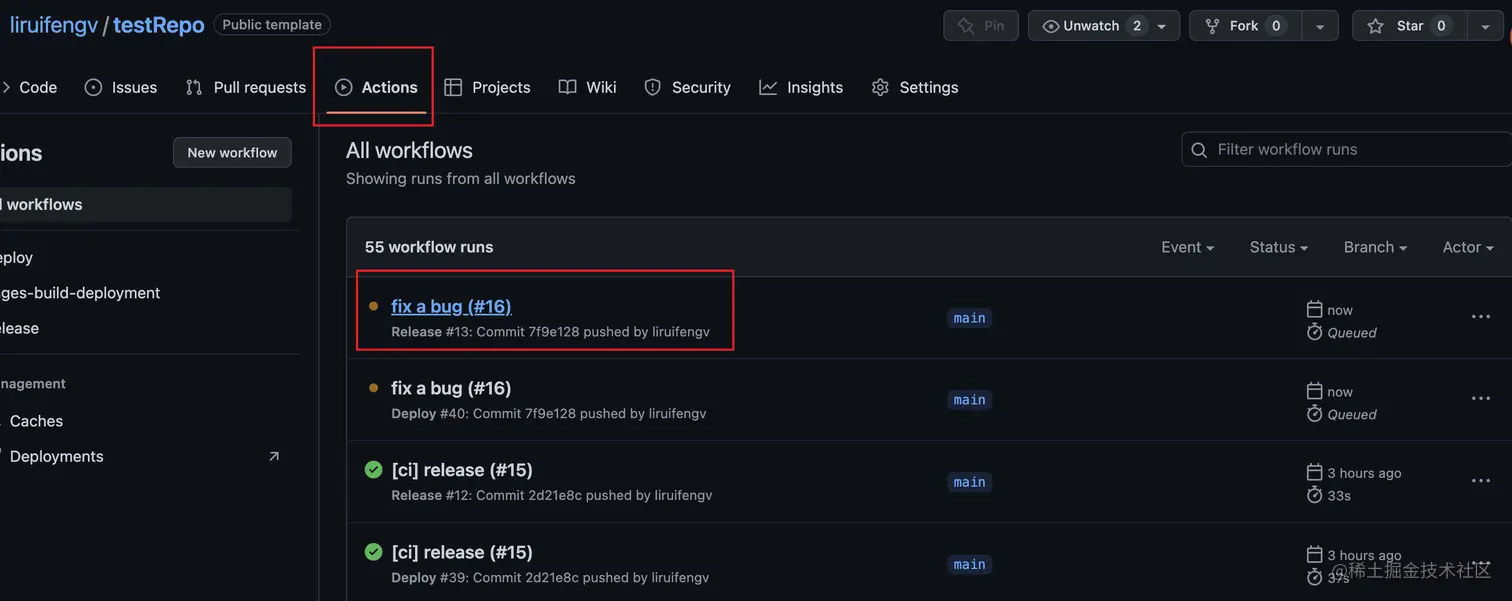The width and height of the screenshot is (1512, 601).
Task: Click the Deployments external link arrow icon
Action: (274, 456)
